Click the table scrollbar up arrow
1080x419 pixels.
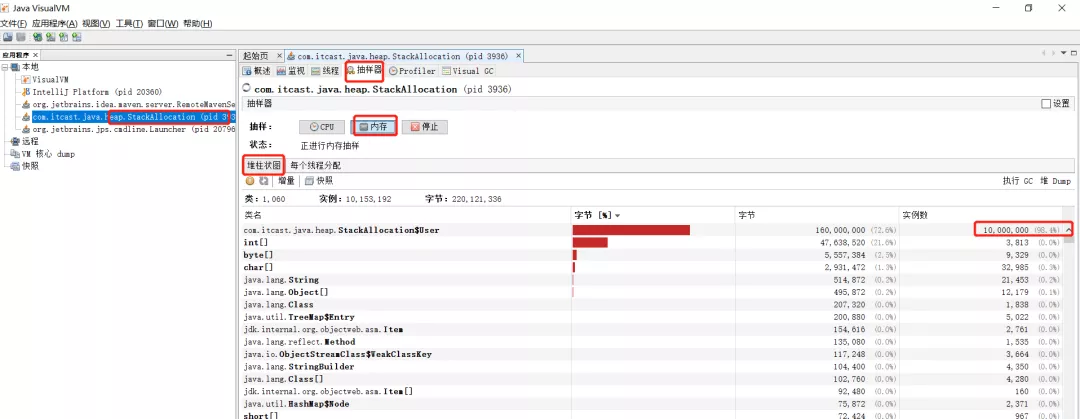pos(1069,229)
